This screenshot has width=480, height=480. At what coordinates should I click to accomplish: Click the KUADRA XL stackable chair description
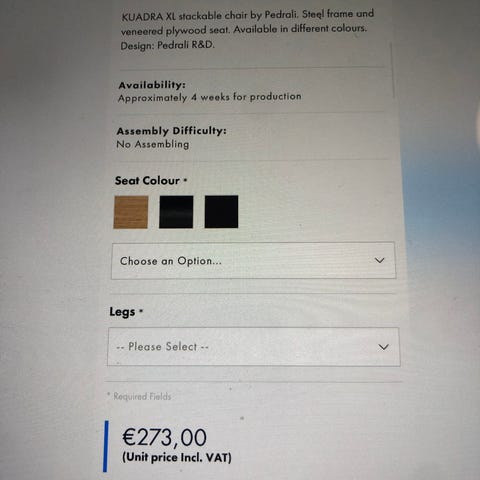click(x=247, y=29)
